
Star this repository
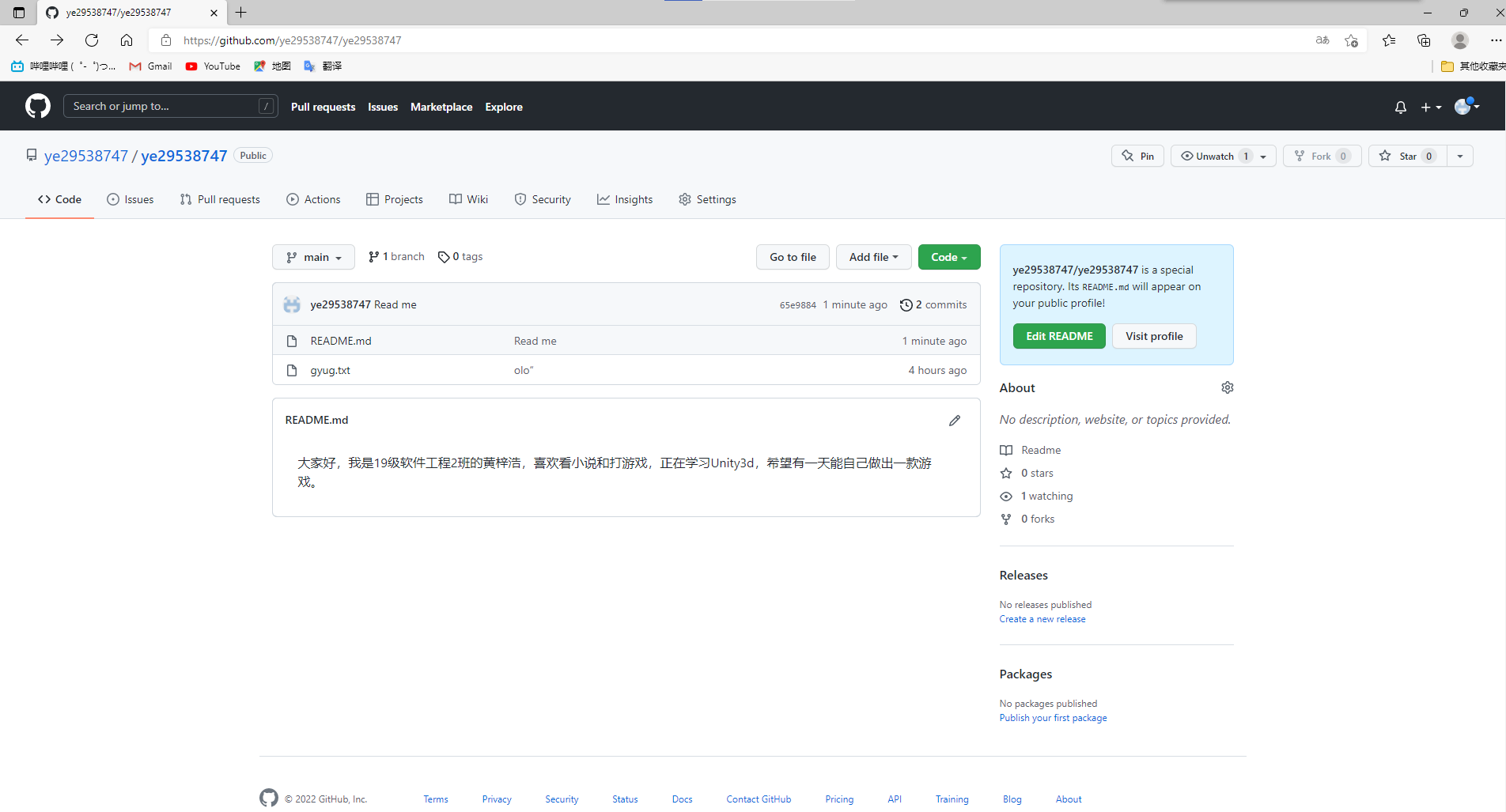point(1407,157)
